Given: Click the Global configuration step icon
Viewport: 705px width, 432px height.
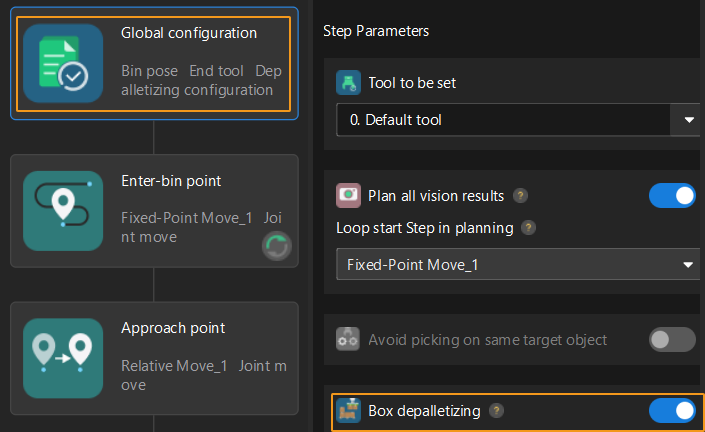Looking at the screenshot, I should click(x=63, y=63).
